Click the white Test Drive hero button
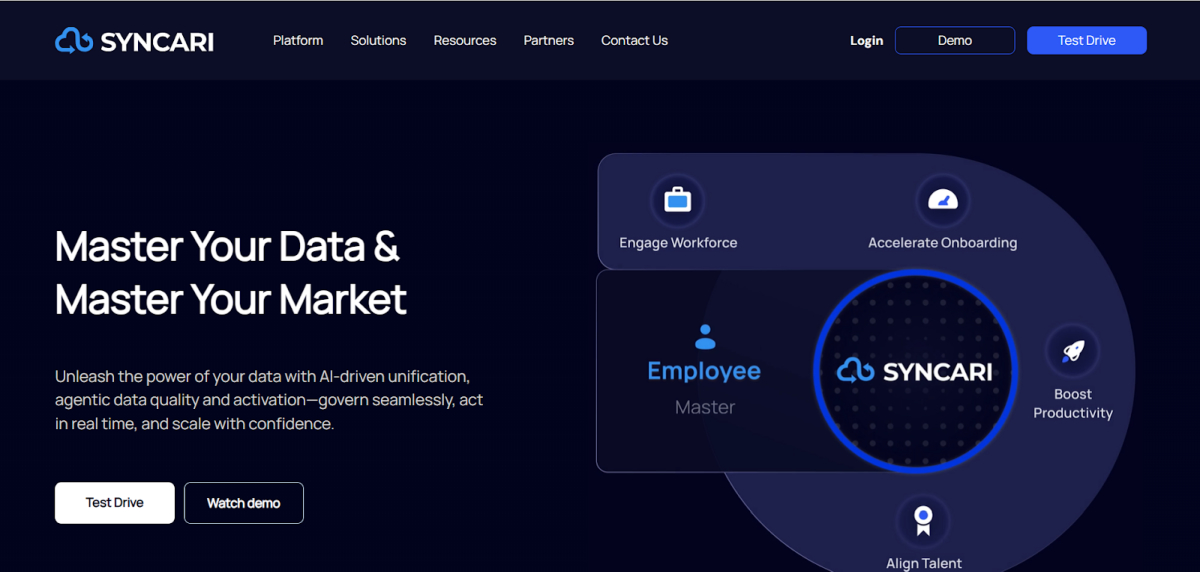This screenshot has height=572, width=1200. click(x=115, y=502)
